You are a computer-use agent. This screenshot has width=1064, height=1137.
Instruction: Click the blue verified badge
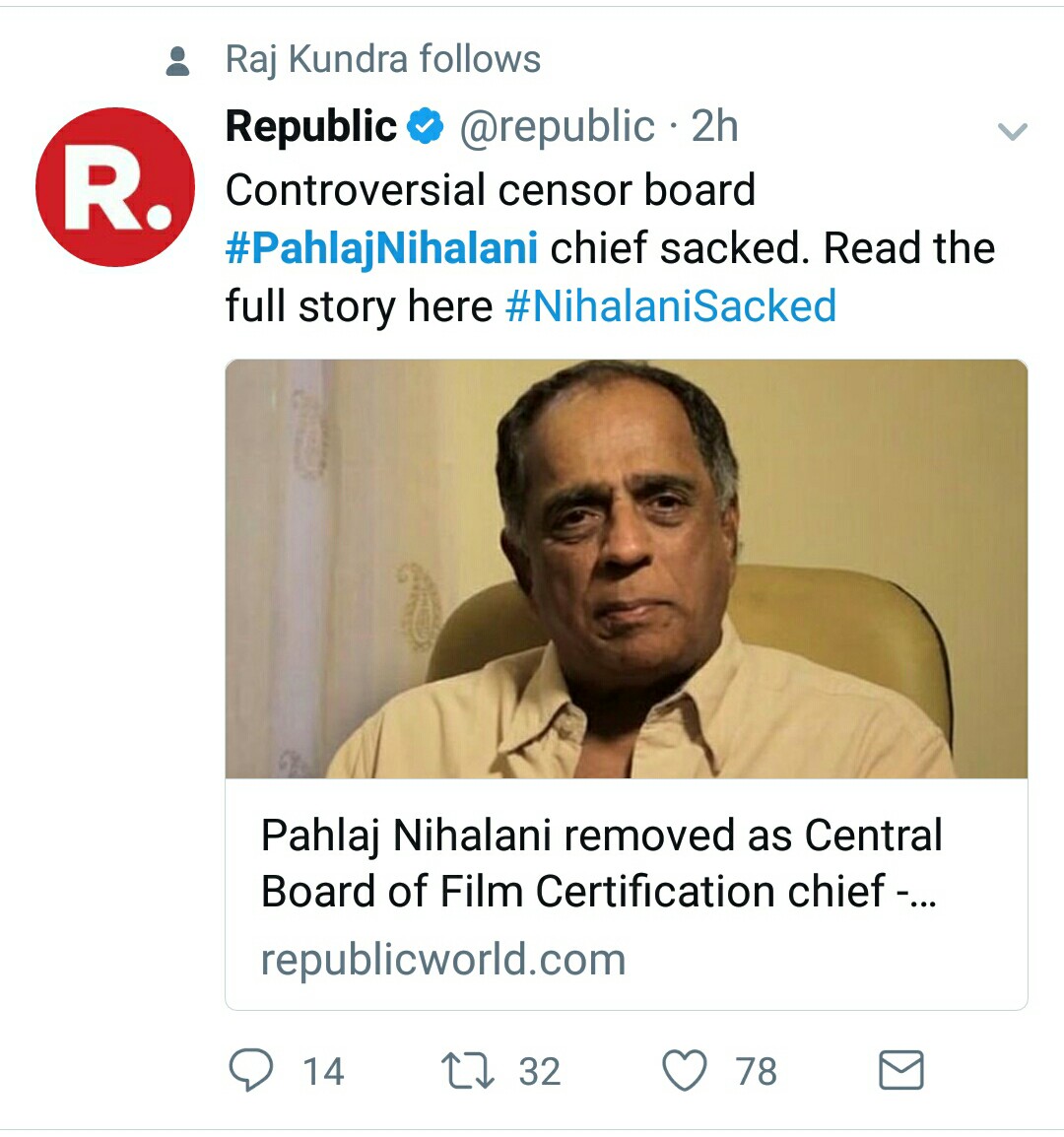426,127
